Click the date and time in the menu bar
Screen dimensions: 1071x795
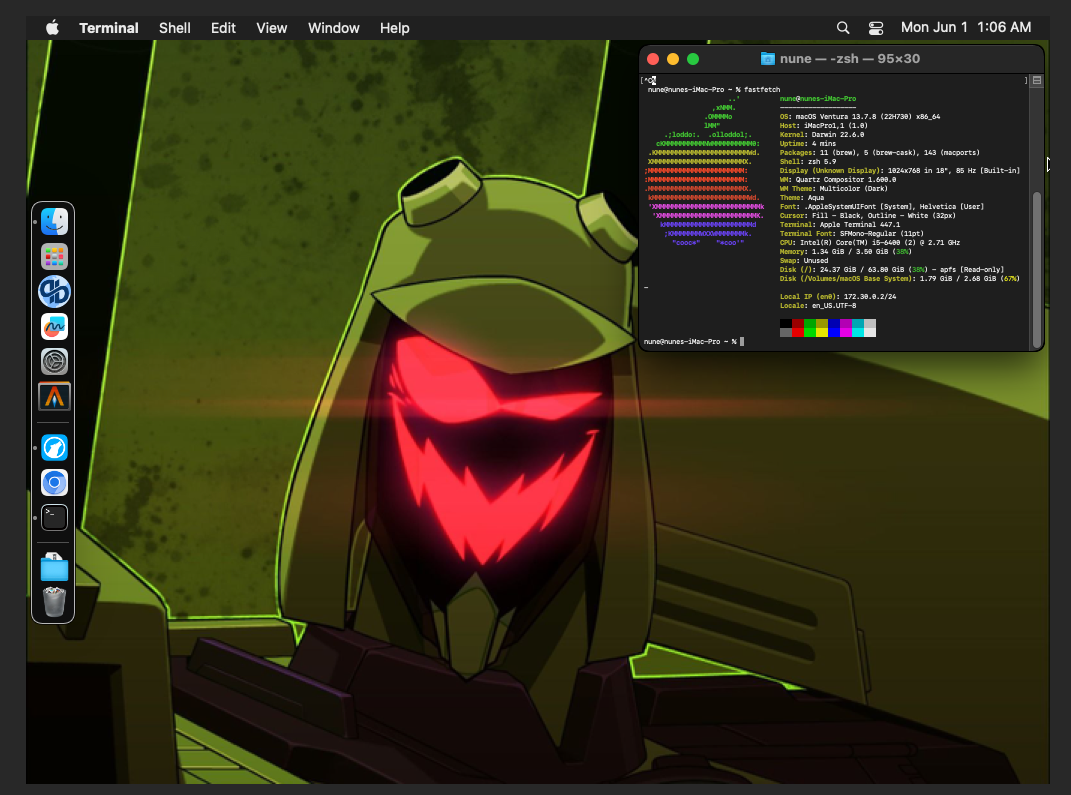(966, 27)
